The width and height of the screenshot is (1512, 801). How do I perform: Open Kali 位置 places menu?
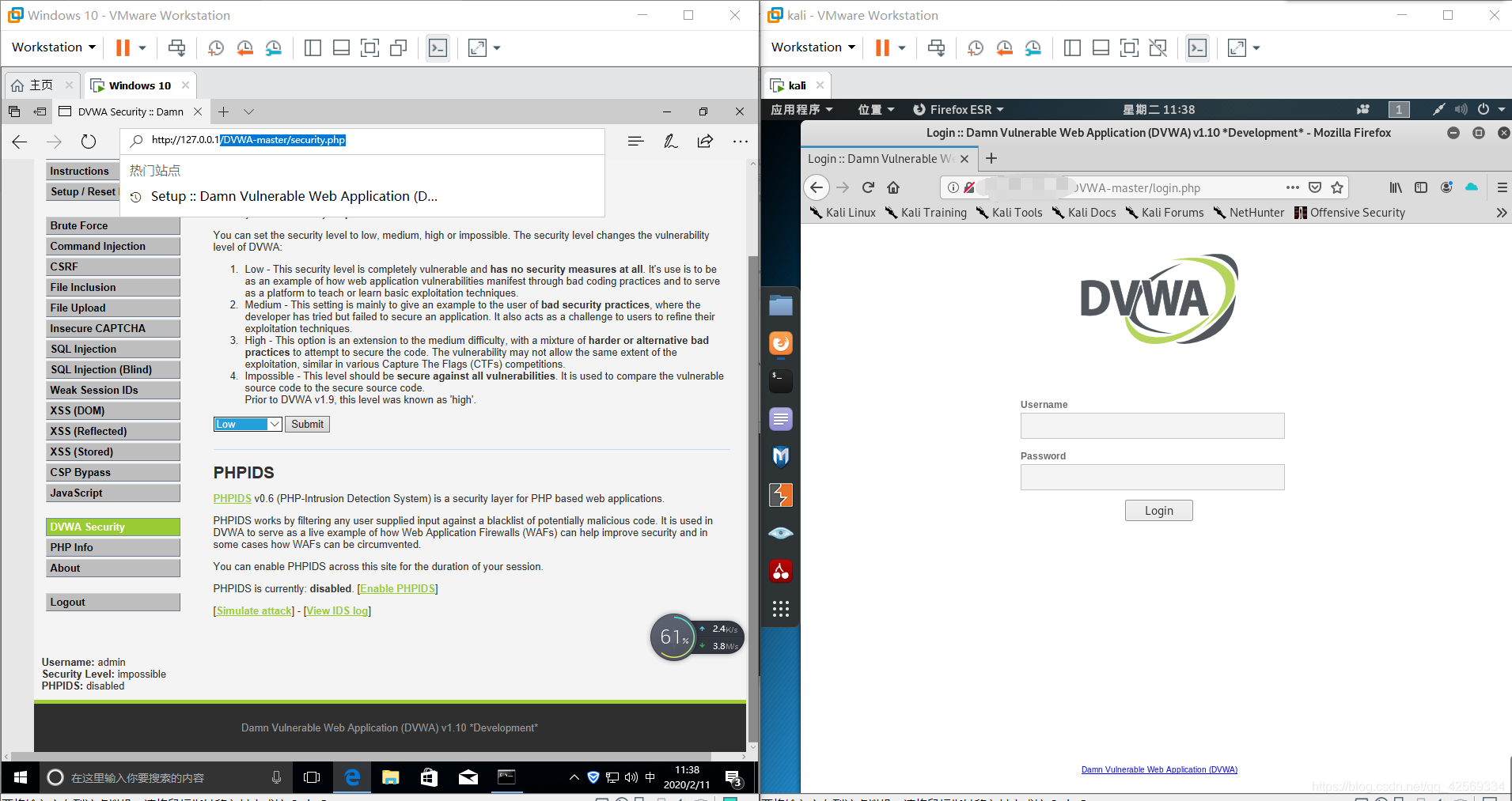pyautogui.click(x=876, y=109)
